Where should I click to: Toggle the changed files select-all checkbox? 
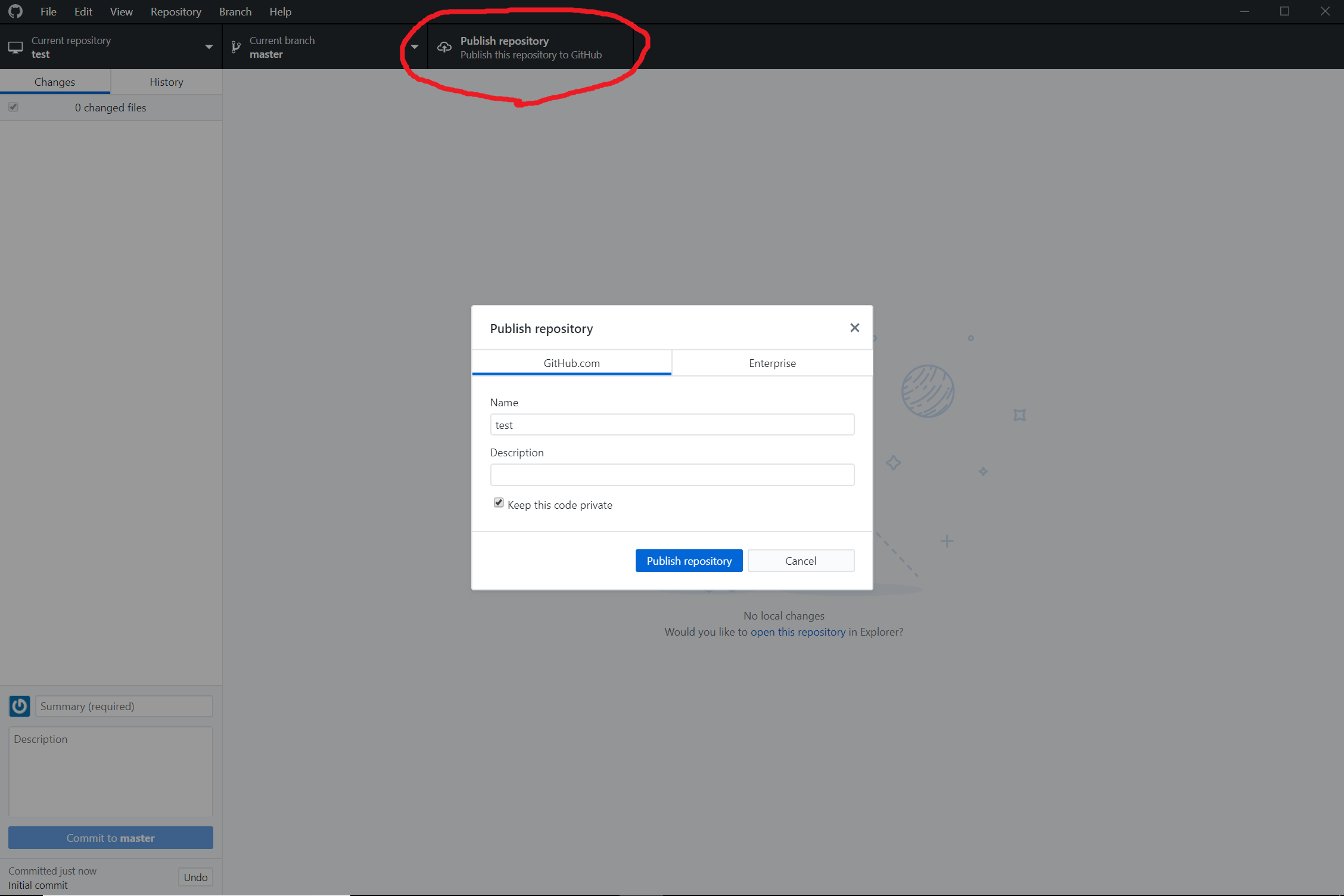pyautogui.click(x=13, y=107)
